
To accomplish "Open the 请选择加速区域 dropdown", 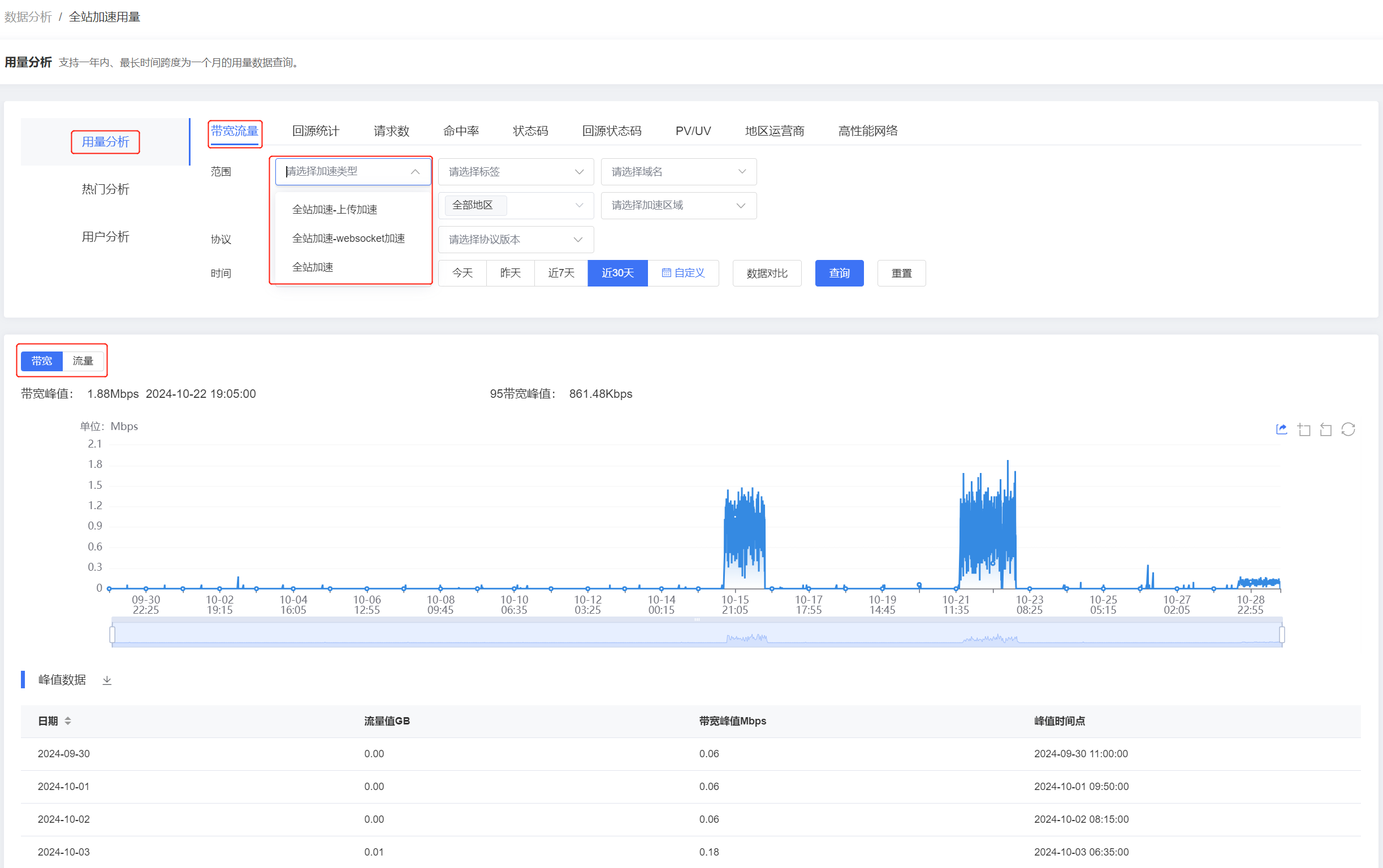I will (x=678, y=206).
